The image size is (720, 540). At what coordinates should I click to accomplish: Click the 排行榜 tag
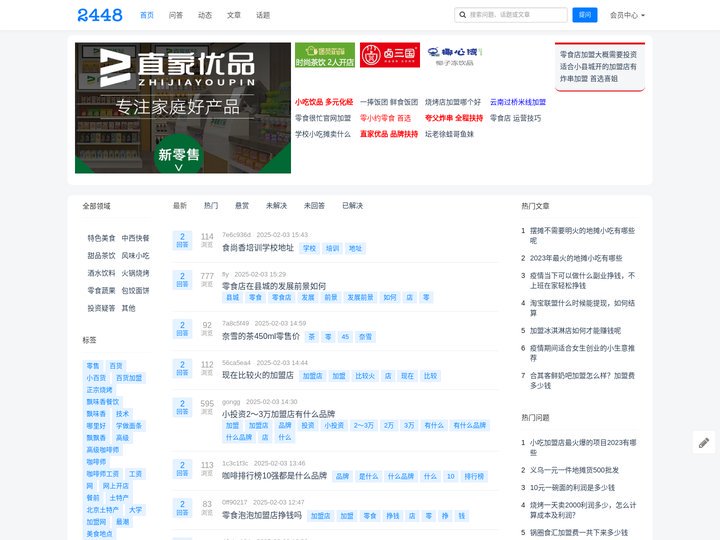[x=474, y=477]
